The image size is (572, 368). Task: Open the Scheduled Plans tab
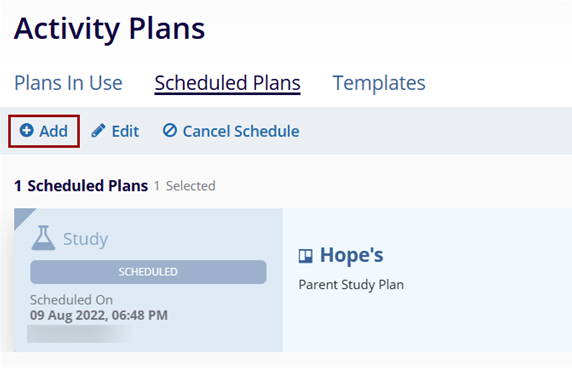pos(227,83)
